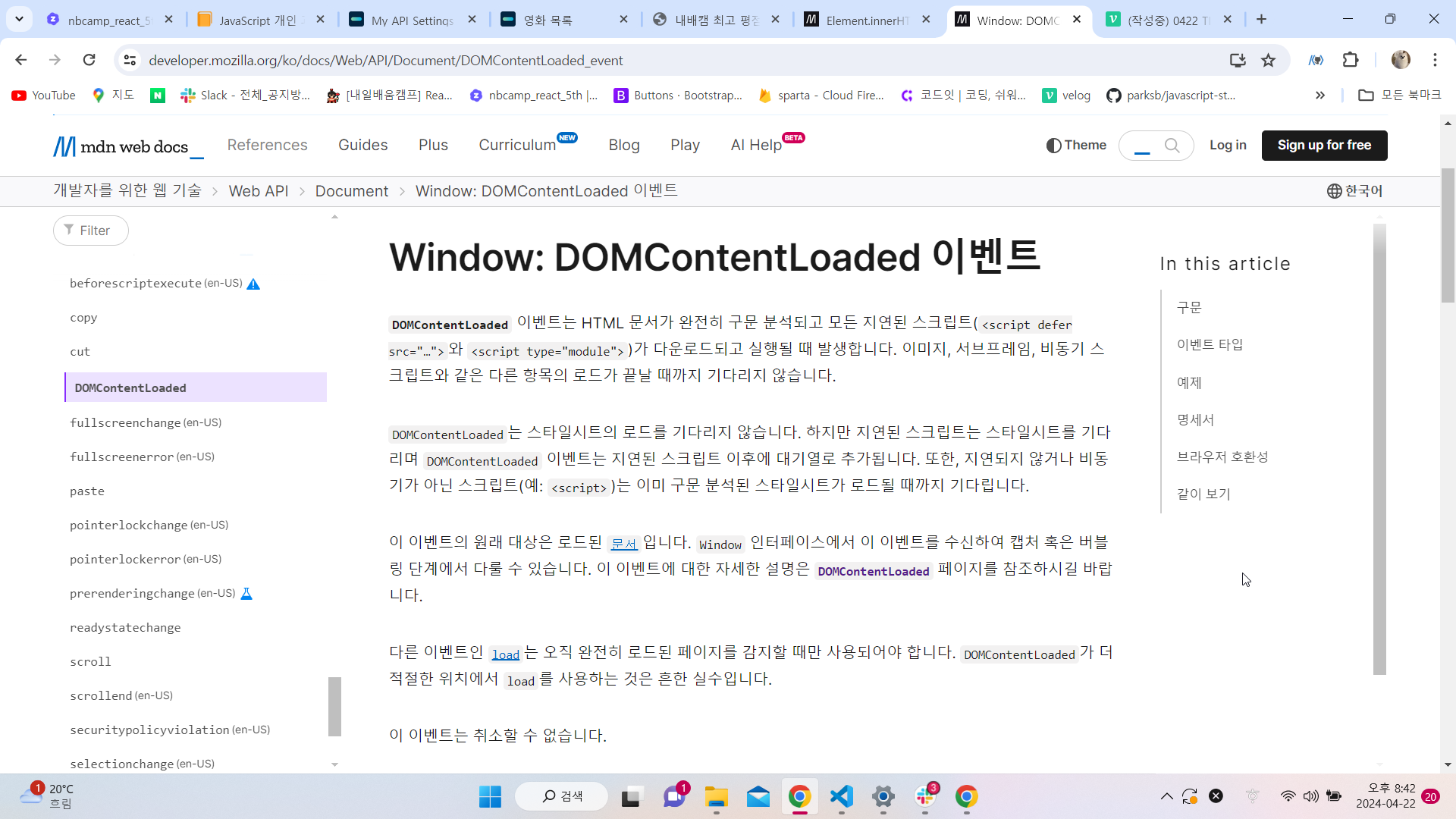Viewport: 1456px width, 819px height.
Task: Bookmark this page with the star icon
Action: tap(1268, 61)
